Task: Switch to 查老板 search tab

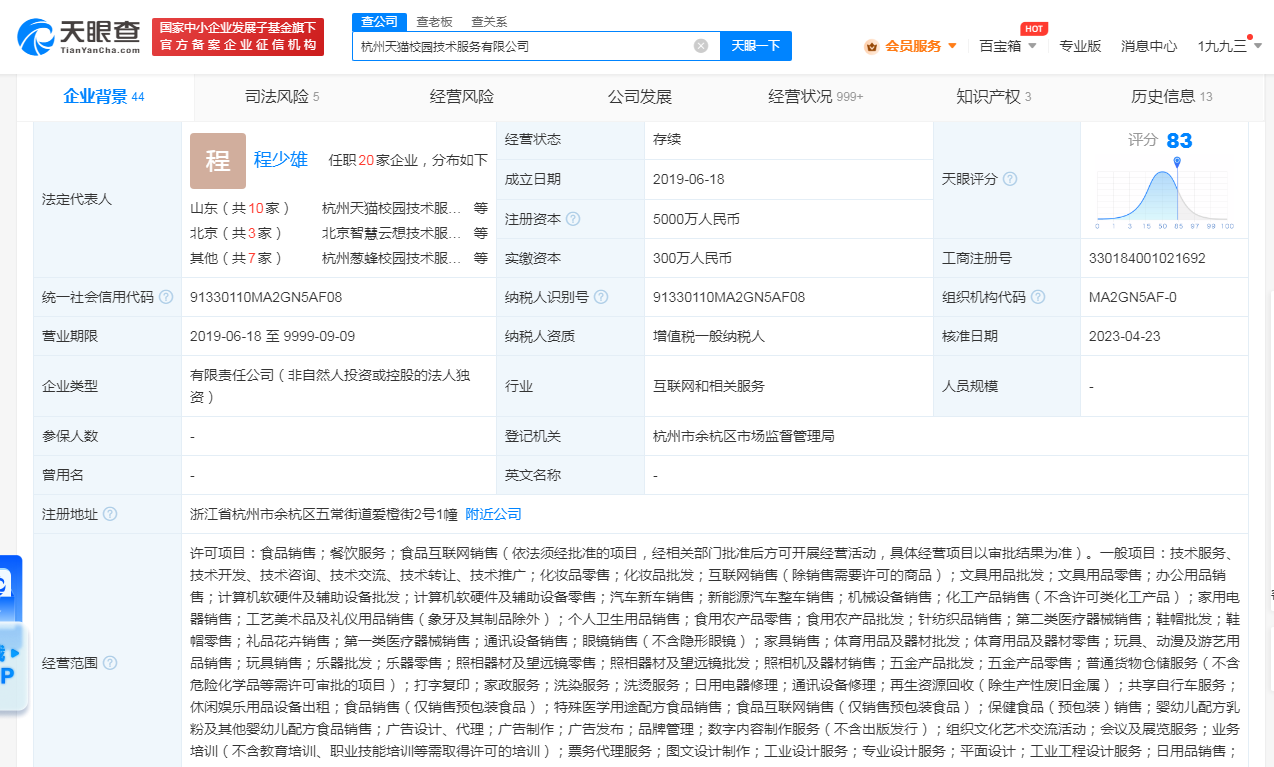Action: coord(434,21)
